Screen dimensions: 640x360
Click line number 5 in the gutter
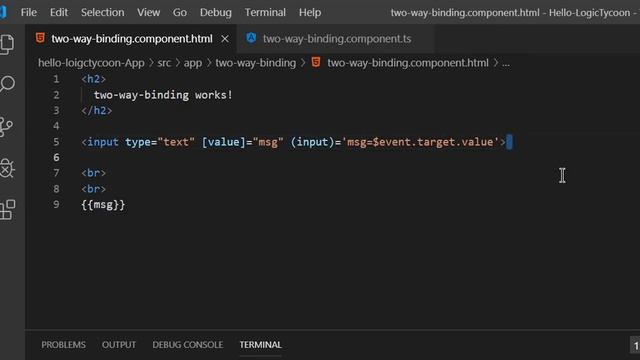point(56,142)
